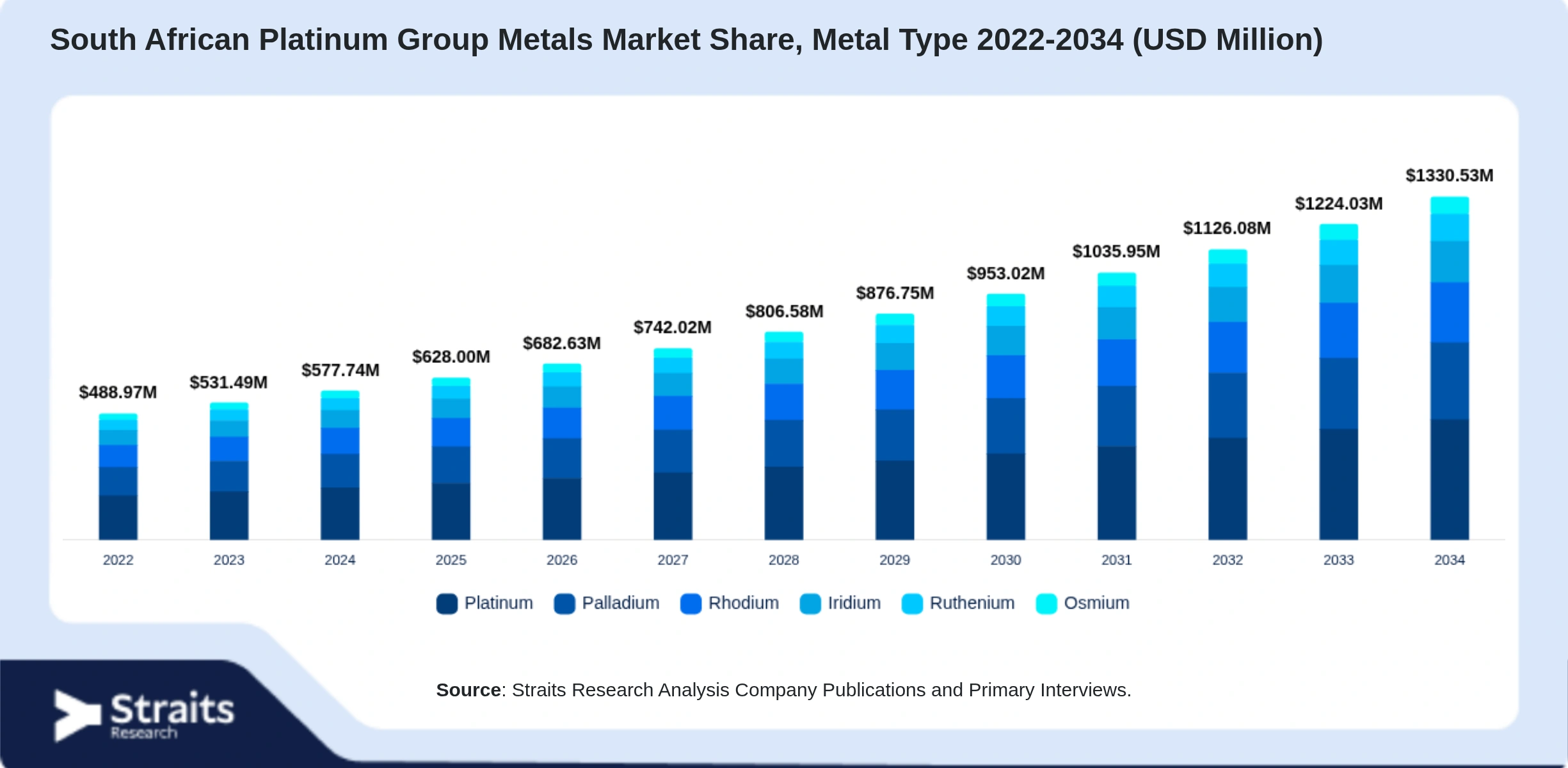Click the 2025 axis label

point(451,560)
